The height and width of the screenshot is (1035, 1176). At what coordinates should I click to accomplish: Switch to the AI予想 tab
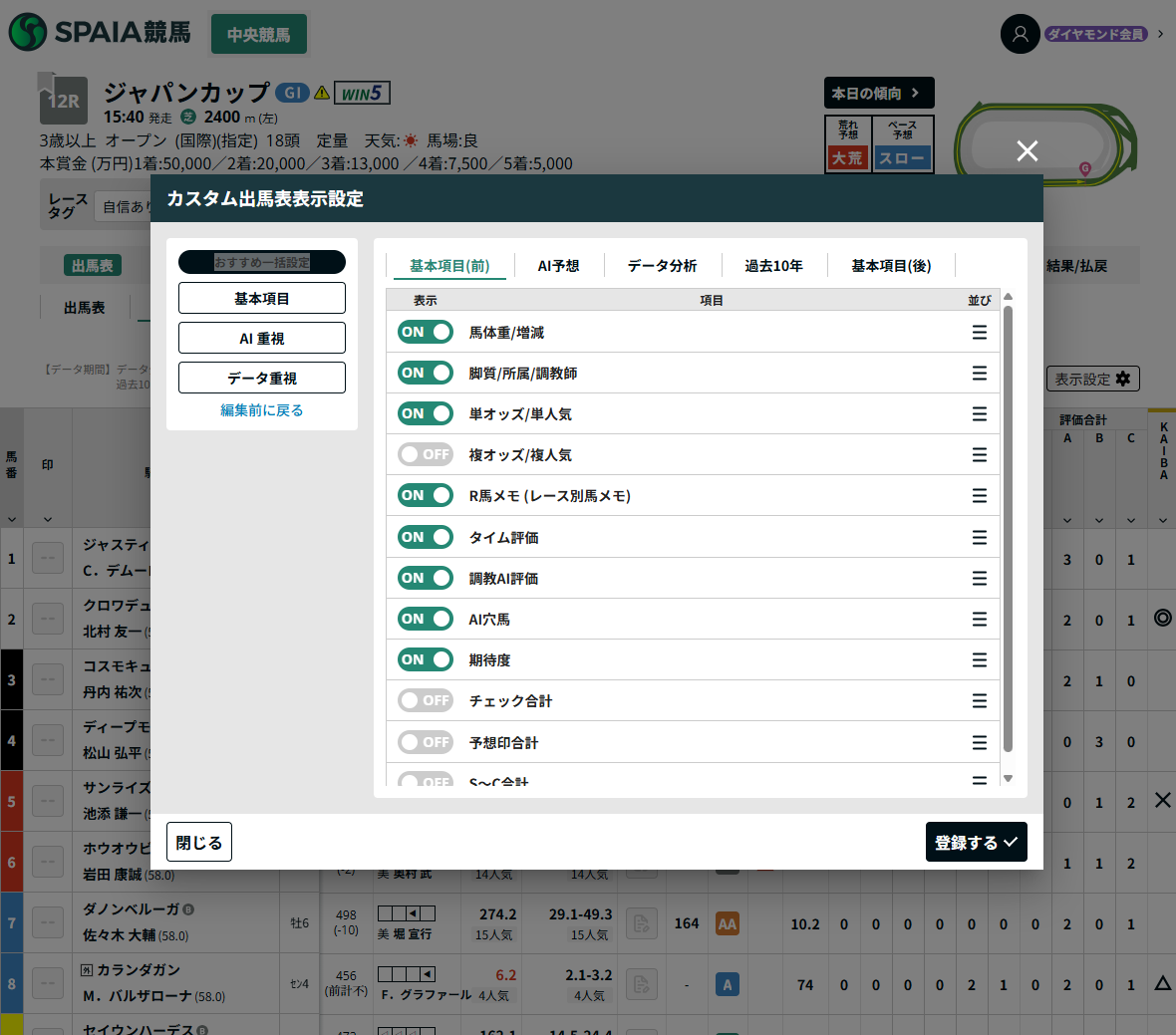(x=558, y=266)
